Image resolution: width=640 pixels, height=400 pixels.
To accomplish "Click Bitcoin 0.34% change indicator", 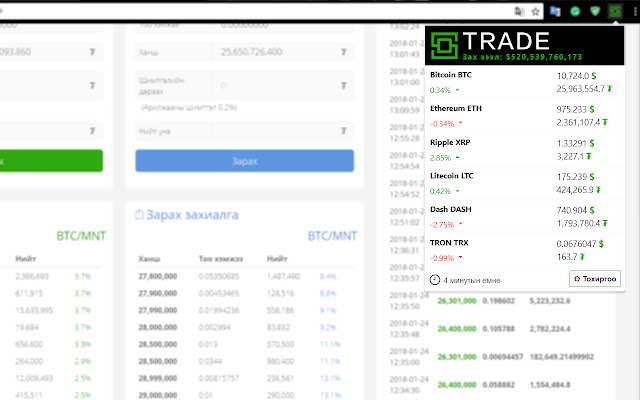I will (x=444, y=90).
